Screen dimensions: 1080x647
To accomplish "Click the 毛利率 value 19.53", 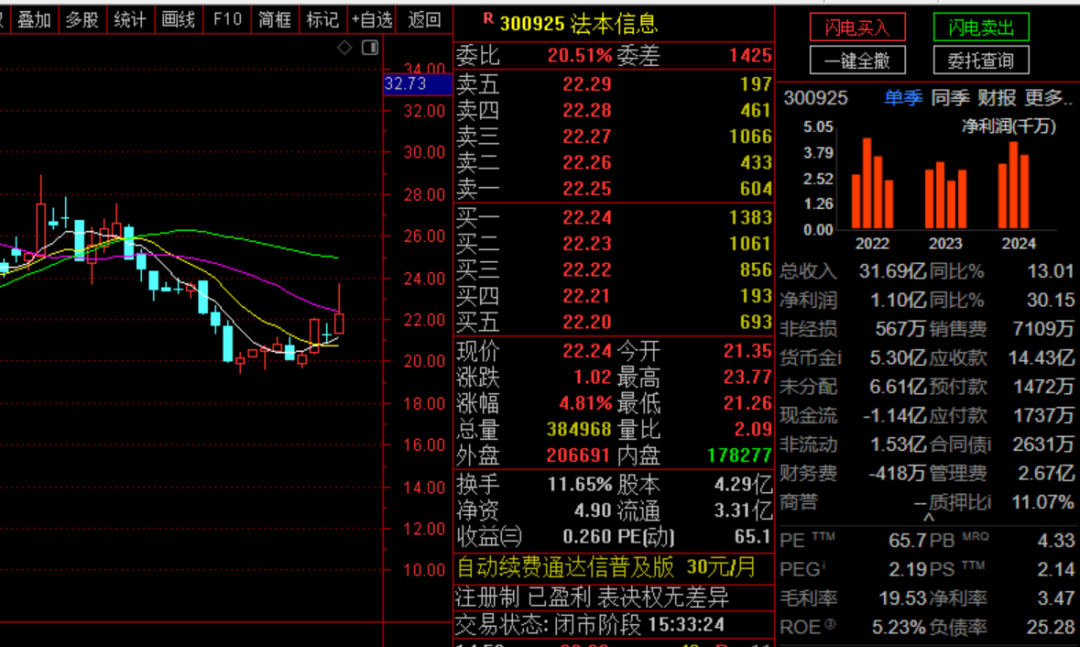I will (x=903, y=599).
